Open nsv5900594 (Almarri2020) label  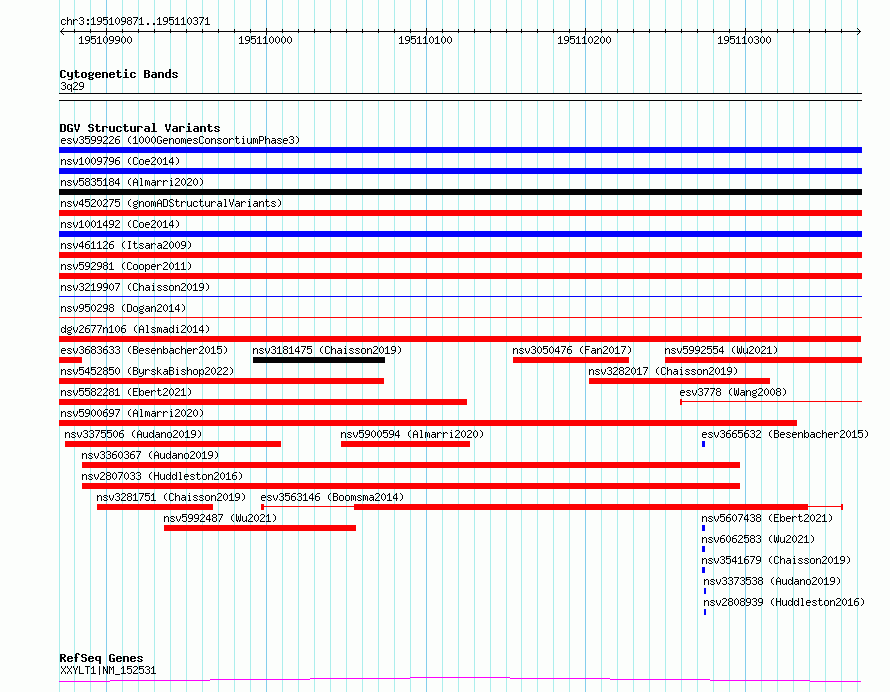click(x=412, y=434)
